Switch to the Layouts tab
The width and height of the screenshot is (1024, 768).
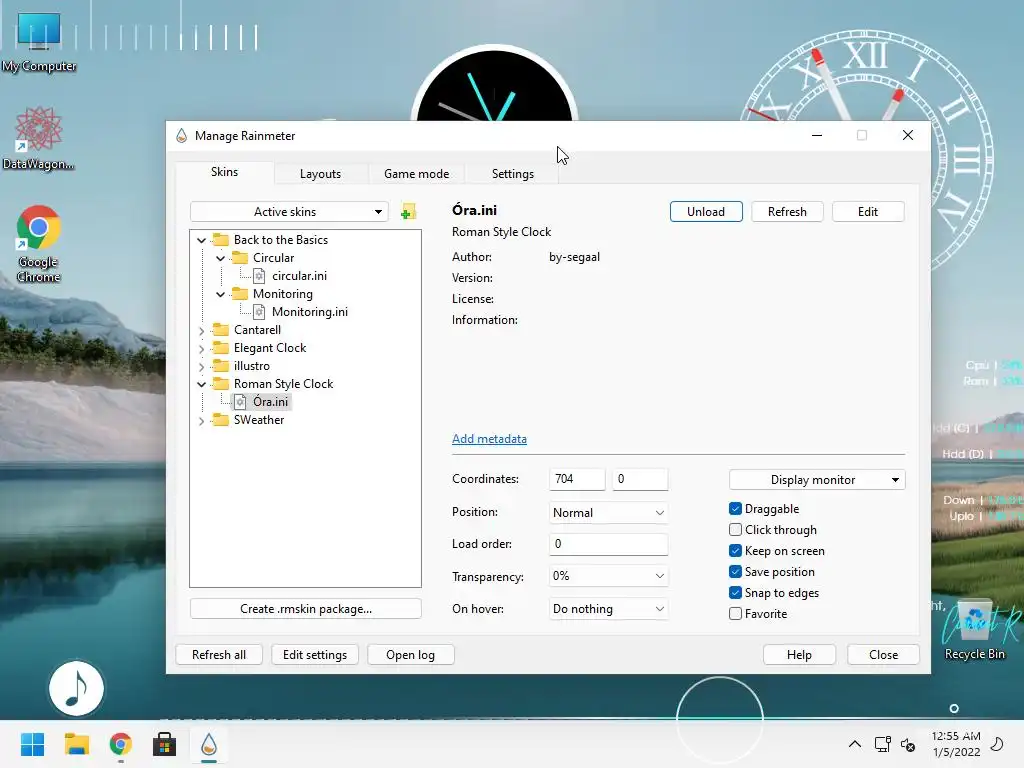tap(320, 174)
